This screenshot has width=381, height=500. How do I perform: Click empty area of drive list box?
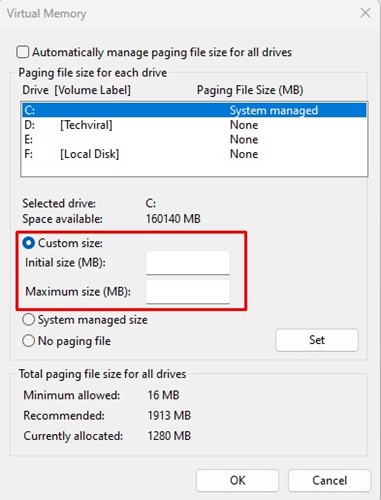[194, 168]
